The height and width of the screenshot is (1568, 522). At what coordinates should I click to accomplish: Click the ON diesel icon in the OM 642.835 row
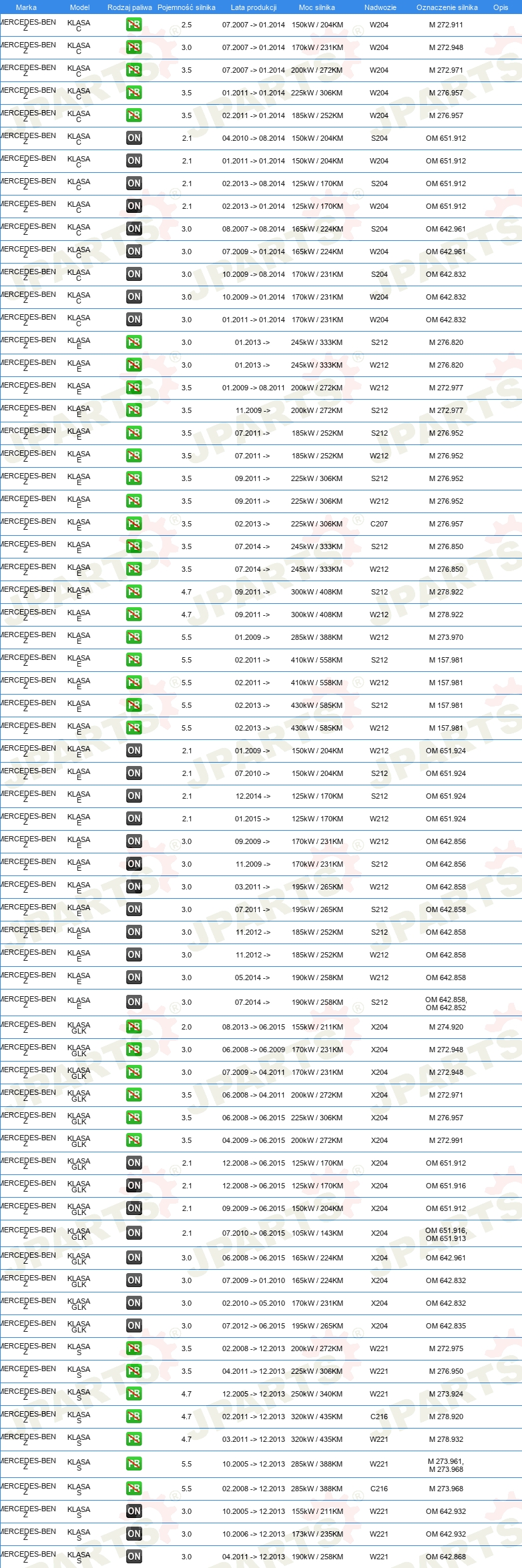pyautogui.click(x=134, y=1326)
